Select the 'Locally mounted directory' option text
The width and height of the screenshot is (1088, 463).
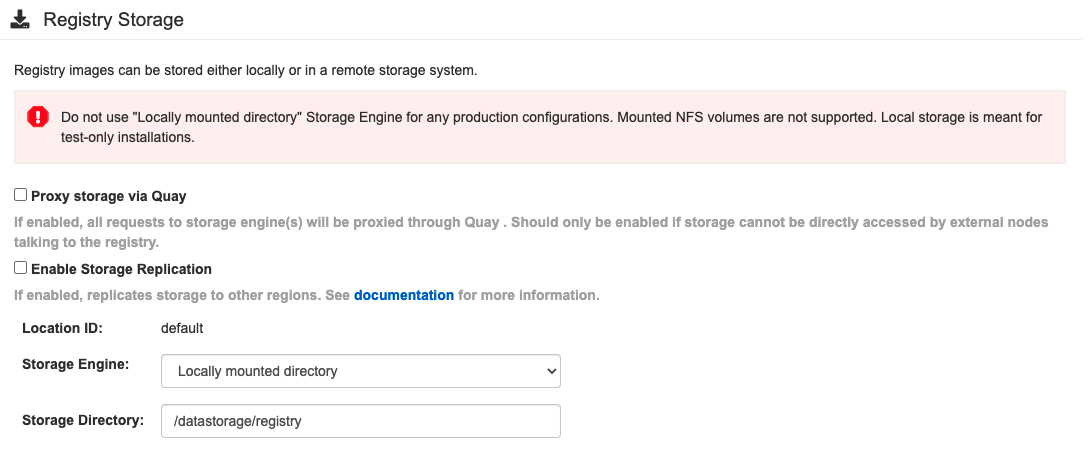pos(258,371)
